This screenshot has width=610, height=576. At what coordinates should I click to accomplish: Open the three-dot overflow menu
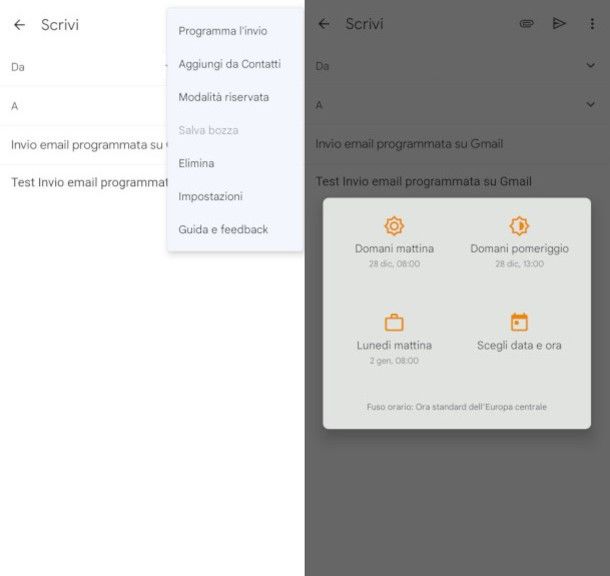[592, 24]
